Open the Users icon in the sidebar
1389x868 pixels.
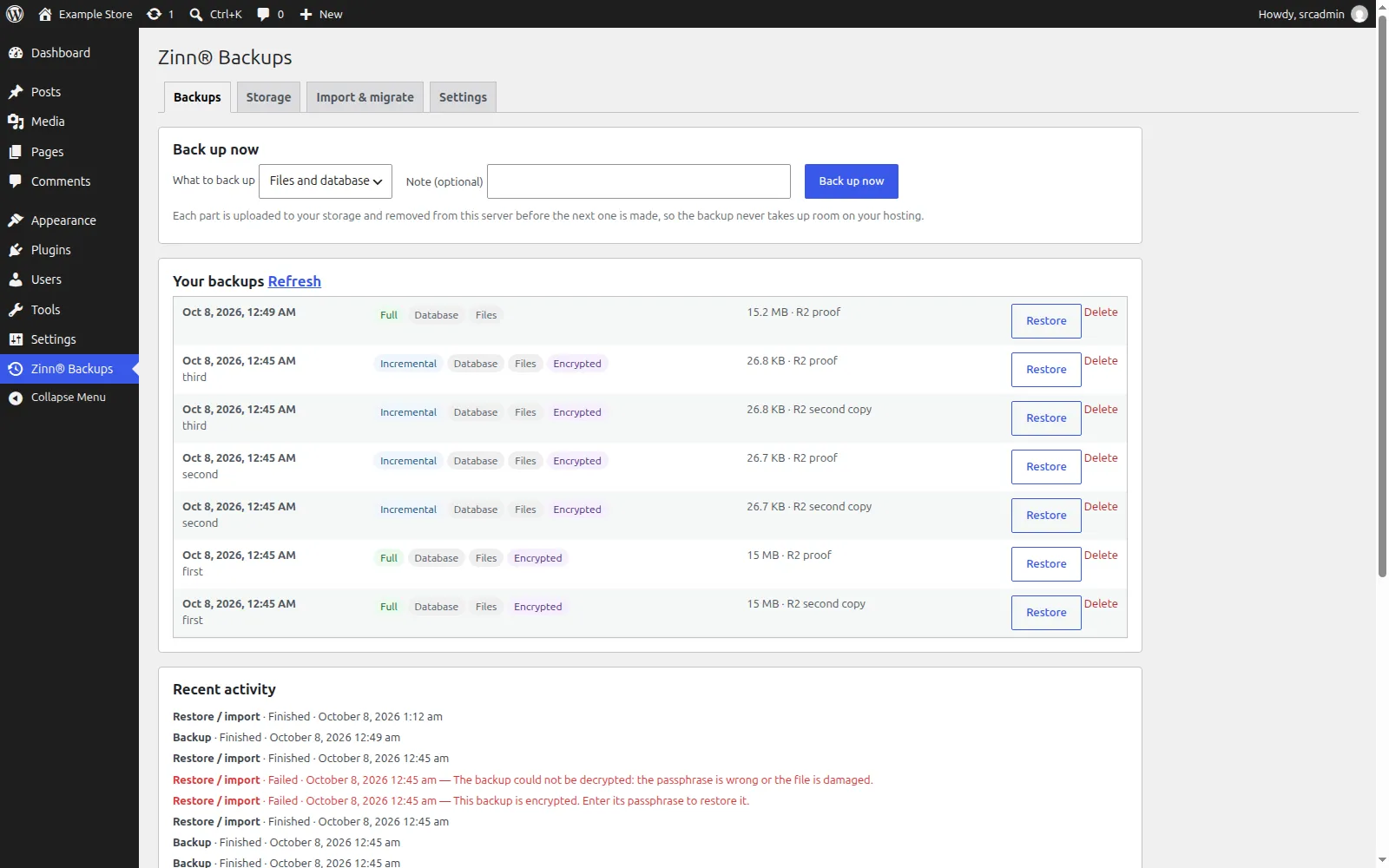pyautogui.click(x=16, y=279)
